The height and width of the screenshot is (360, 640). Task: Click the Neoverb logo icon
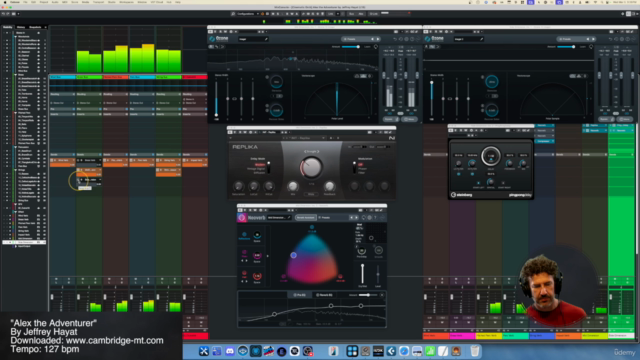click(x=242, y=218)
